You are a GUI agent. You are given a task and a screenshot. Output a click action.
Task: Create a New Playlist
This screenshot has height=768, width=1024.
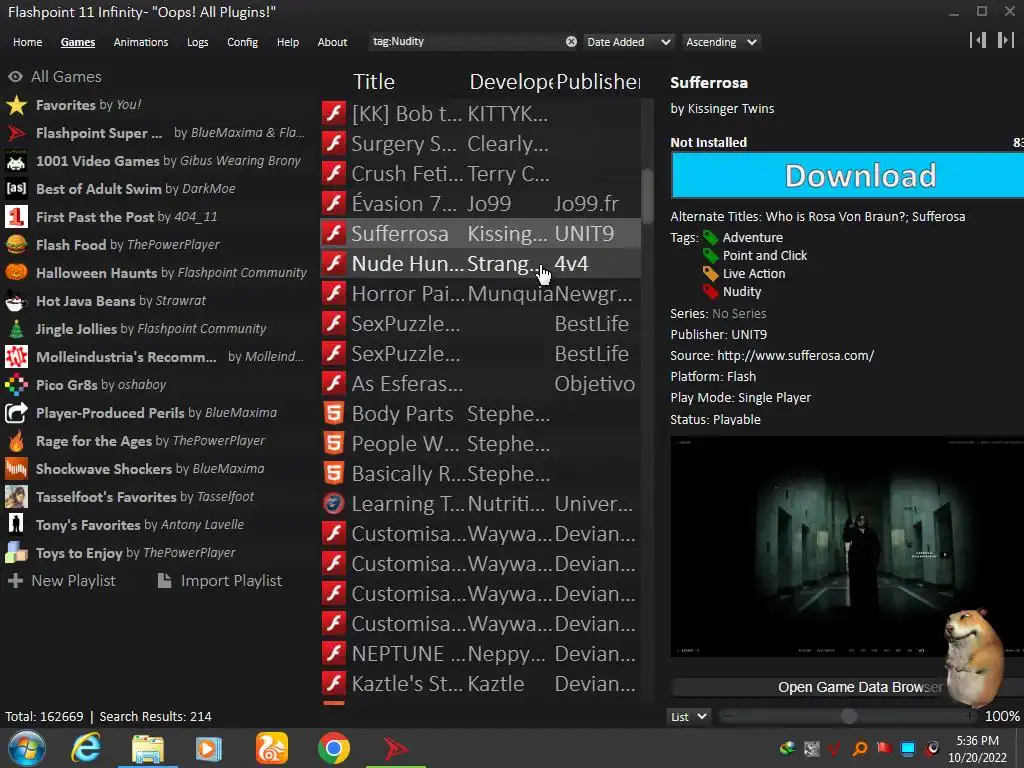(61, 581)
